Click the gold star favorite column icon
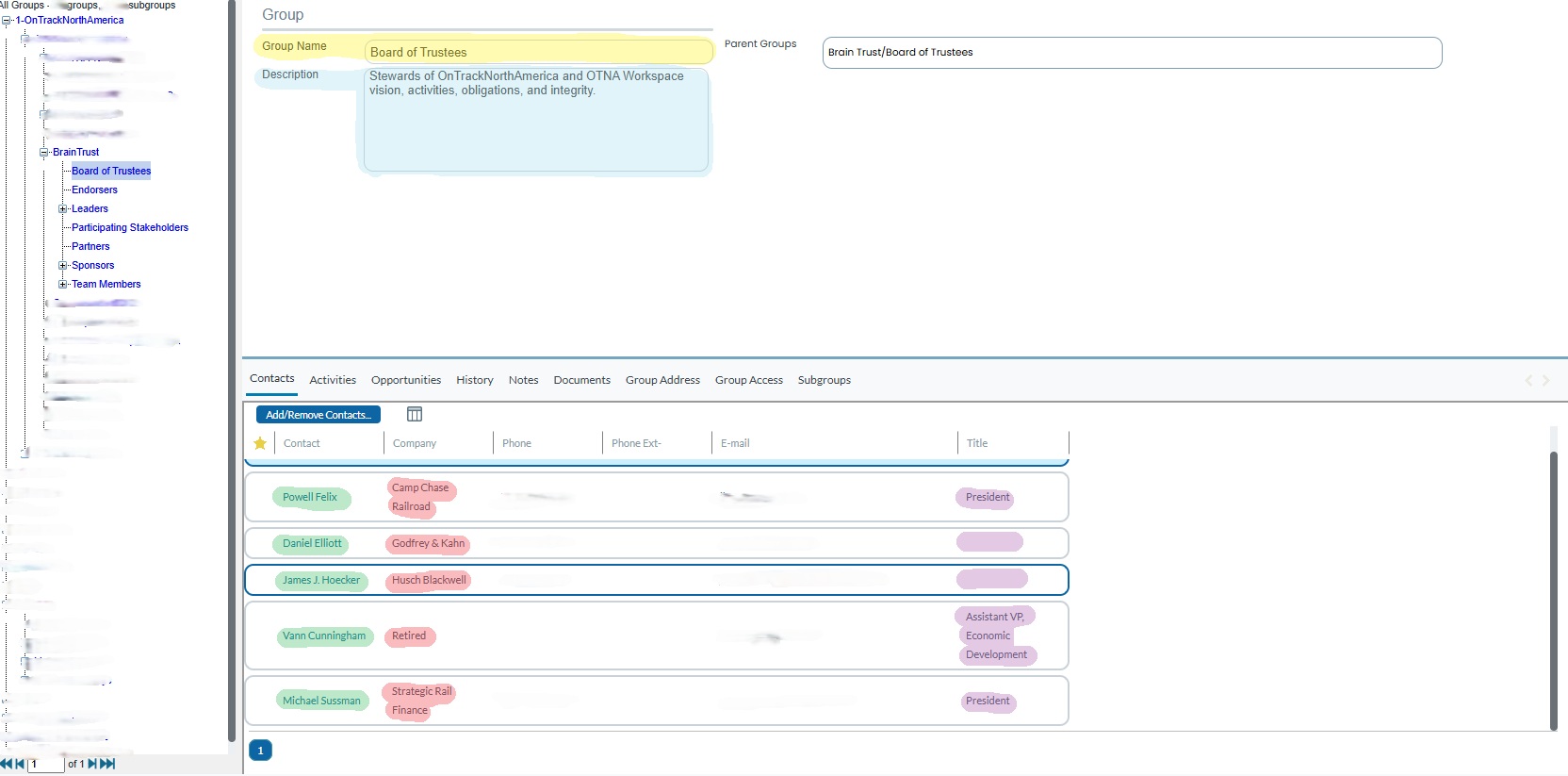Viewport: 1568px width, 776px height. pyautogui.click(x=260, y=443)
